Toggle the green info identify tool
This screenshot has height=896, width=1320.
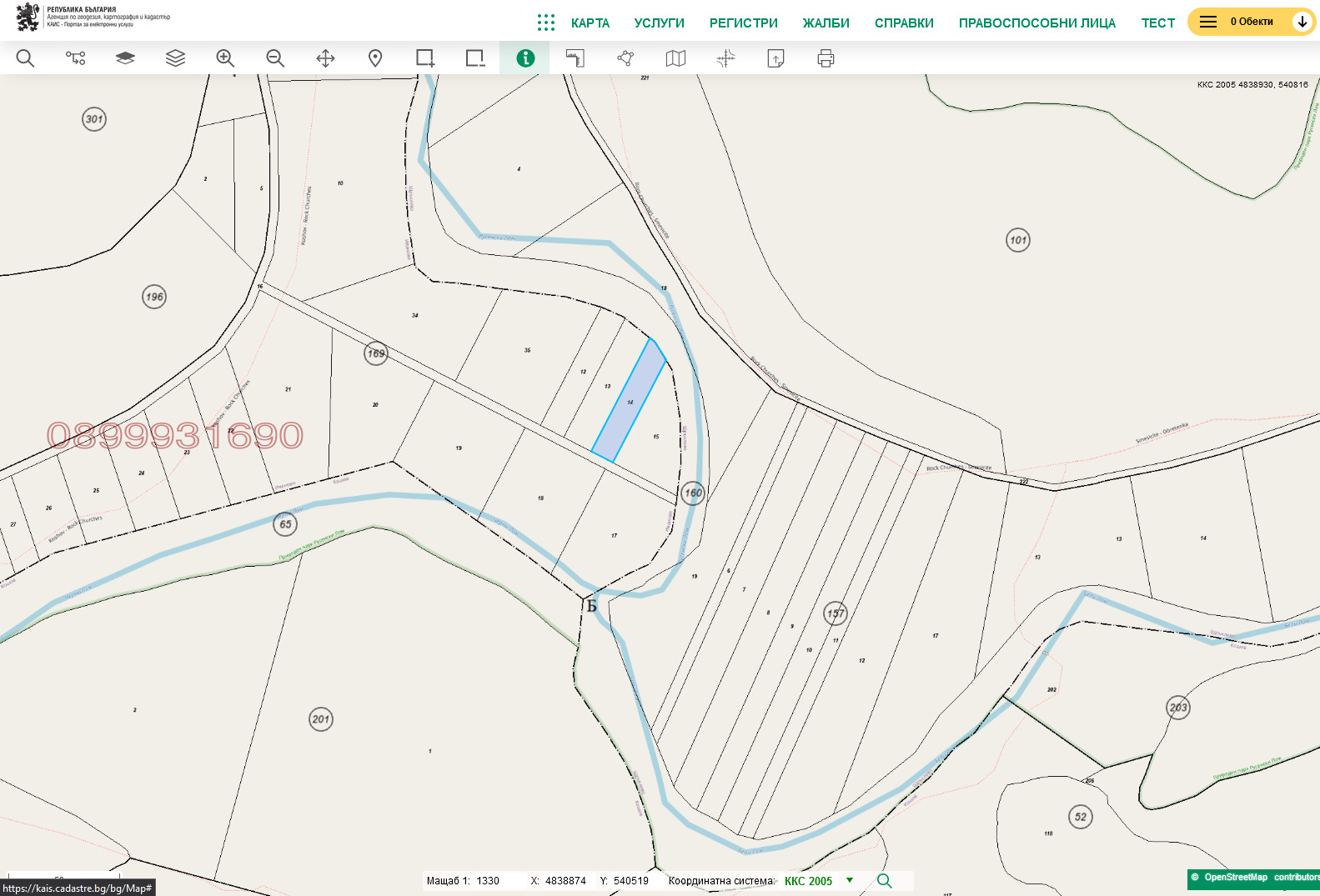coord(524,58)
